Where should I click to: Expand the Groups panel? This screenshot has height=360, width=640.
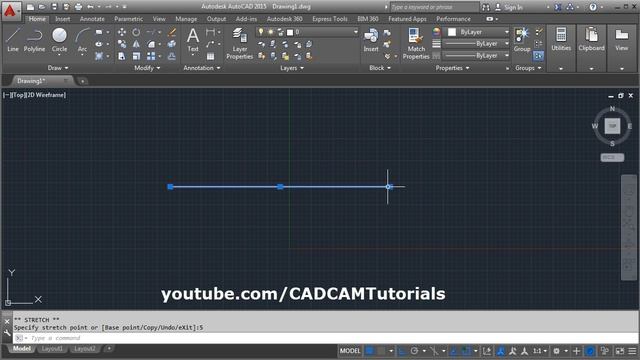528,68
